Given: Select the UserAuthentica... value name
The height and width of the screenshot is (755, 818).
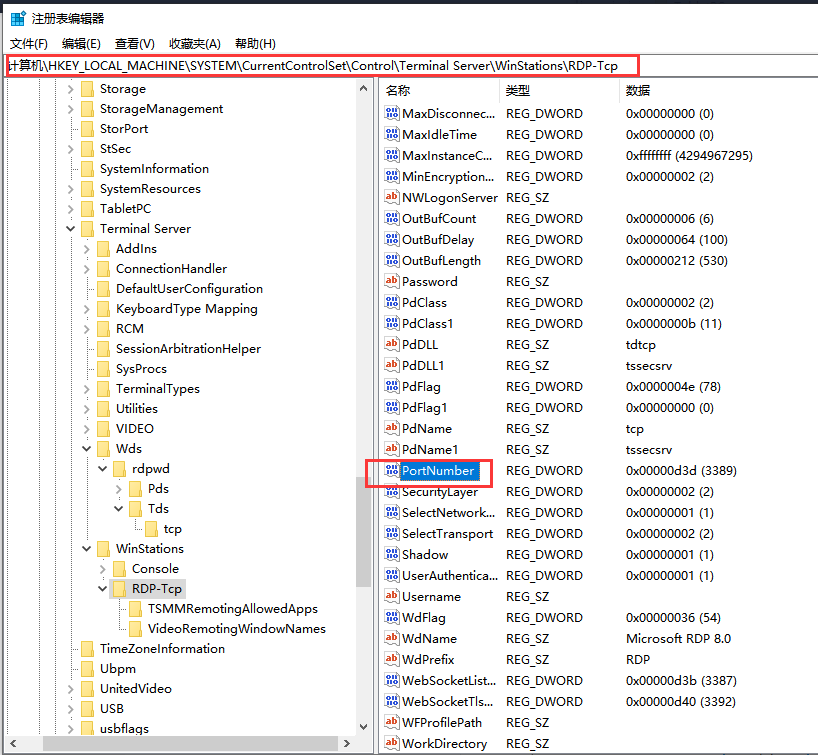Looking at the screenshot, I should pyautogui.click(x=450, y=576).
